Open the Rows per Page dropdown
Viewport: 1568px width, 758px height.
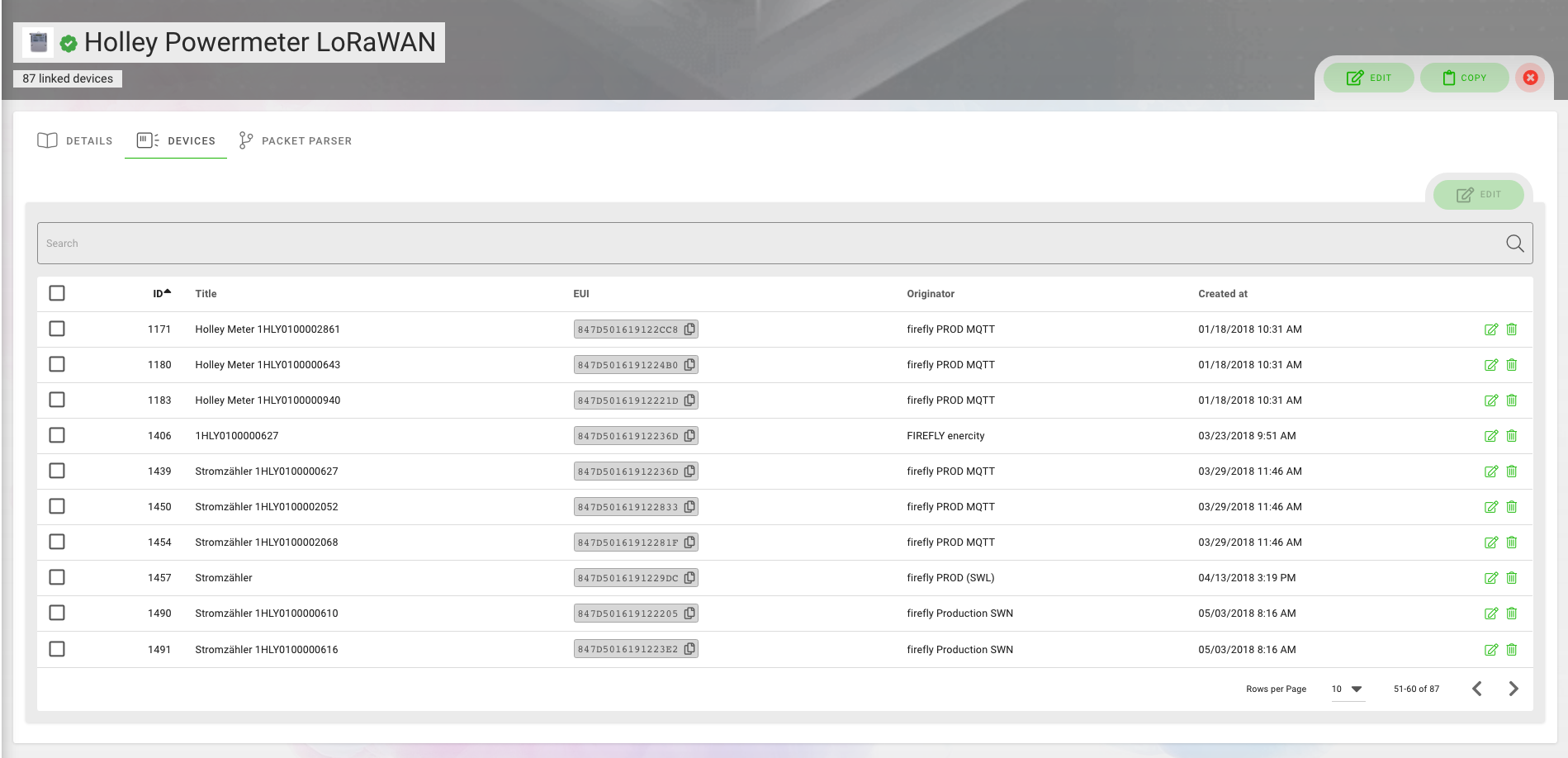tap(1347, 688)
